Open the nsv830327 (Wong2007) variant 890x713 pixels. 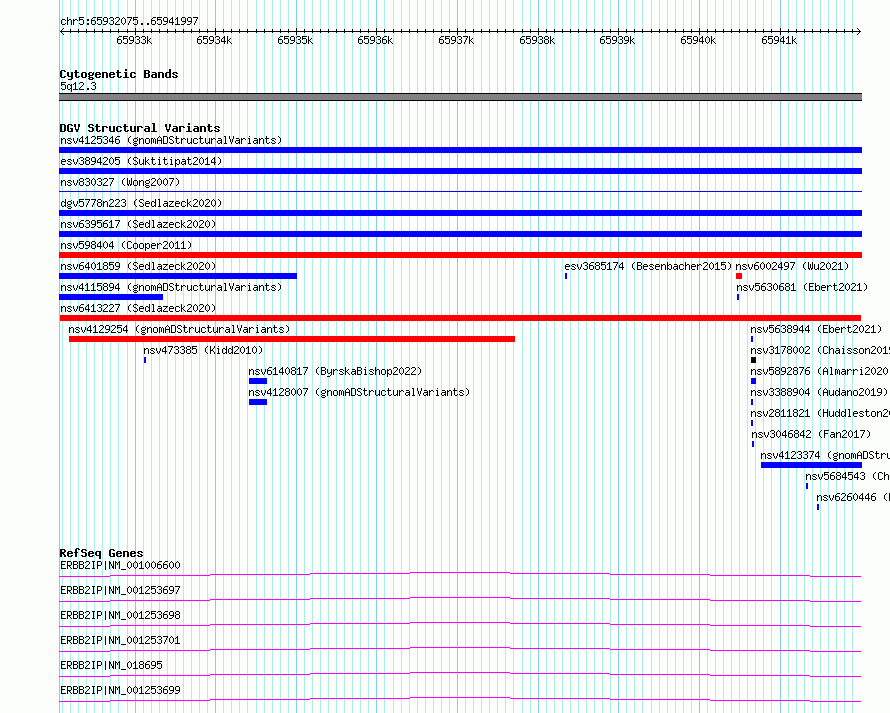click(x=120, y=182)
